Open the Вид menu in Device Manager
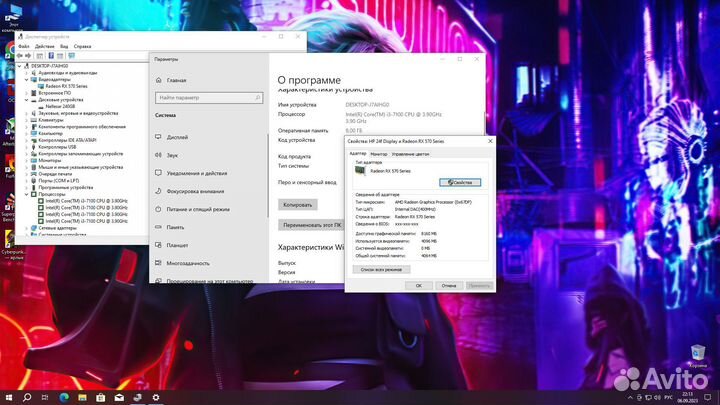This screenshot has width=720, height=405. coord(64,46)
